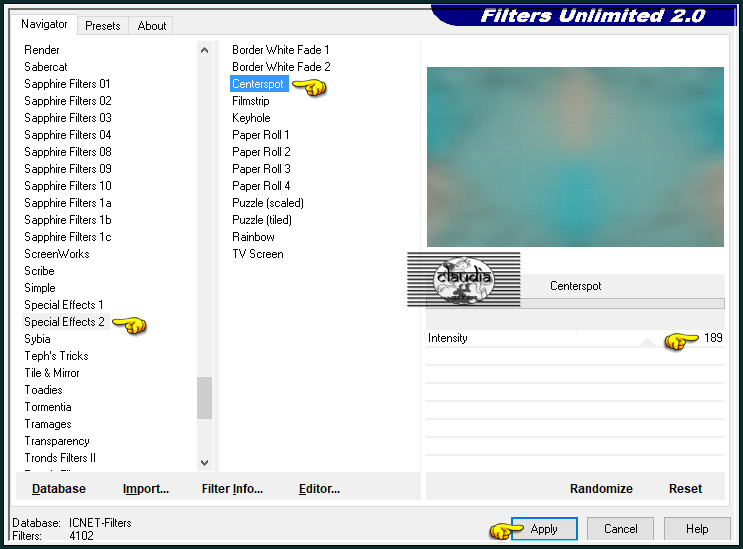
Task: Select Sapphire Filters 1a
Action: tap(68, 203)
